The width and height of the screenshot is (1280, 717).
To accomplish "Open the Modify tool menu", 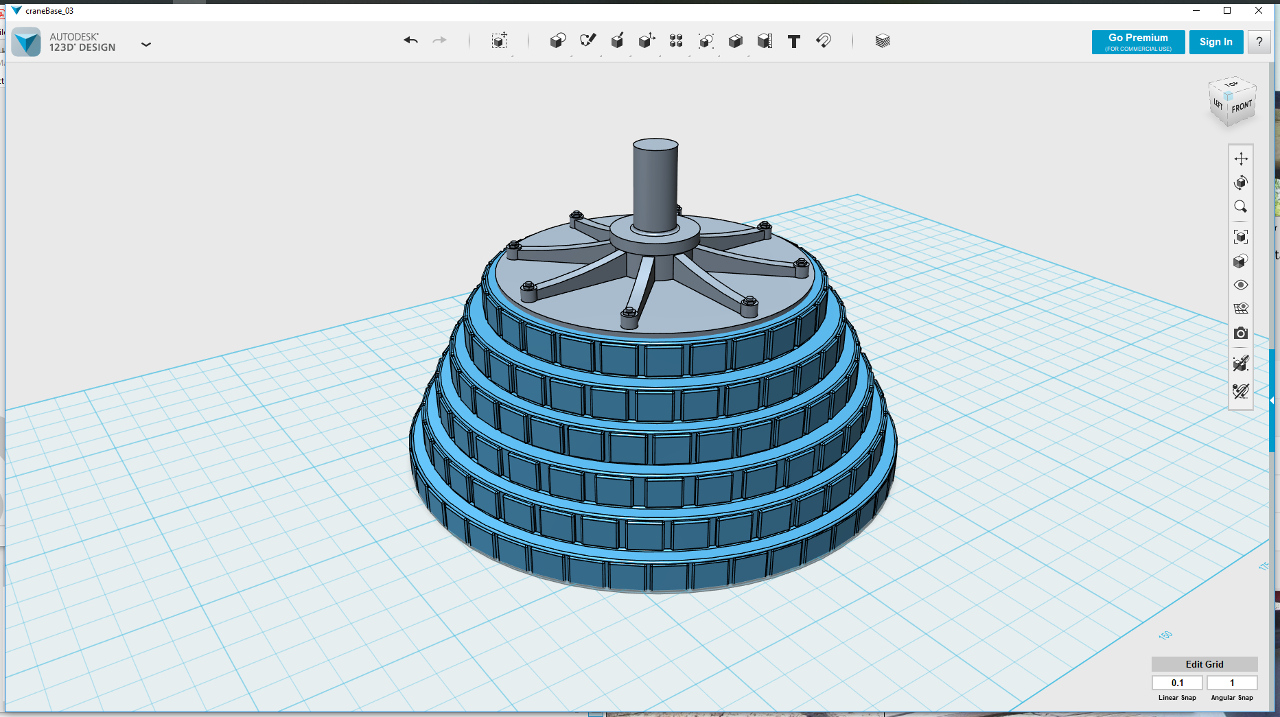I will (x=647, y=41).
